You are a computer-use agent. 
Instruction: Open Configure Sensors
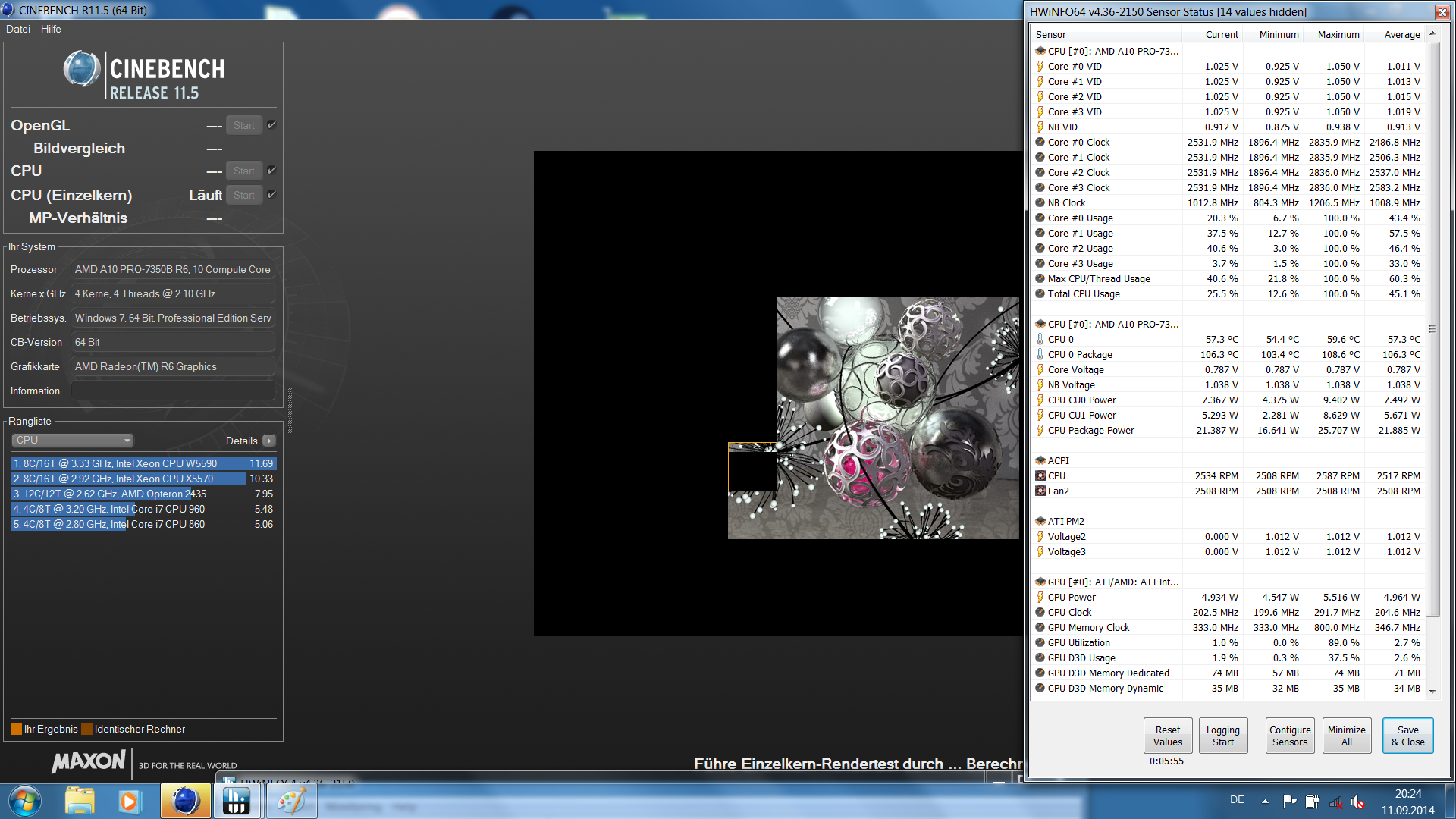pyautogui.click(x=1290, y=736)
